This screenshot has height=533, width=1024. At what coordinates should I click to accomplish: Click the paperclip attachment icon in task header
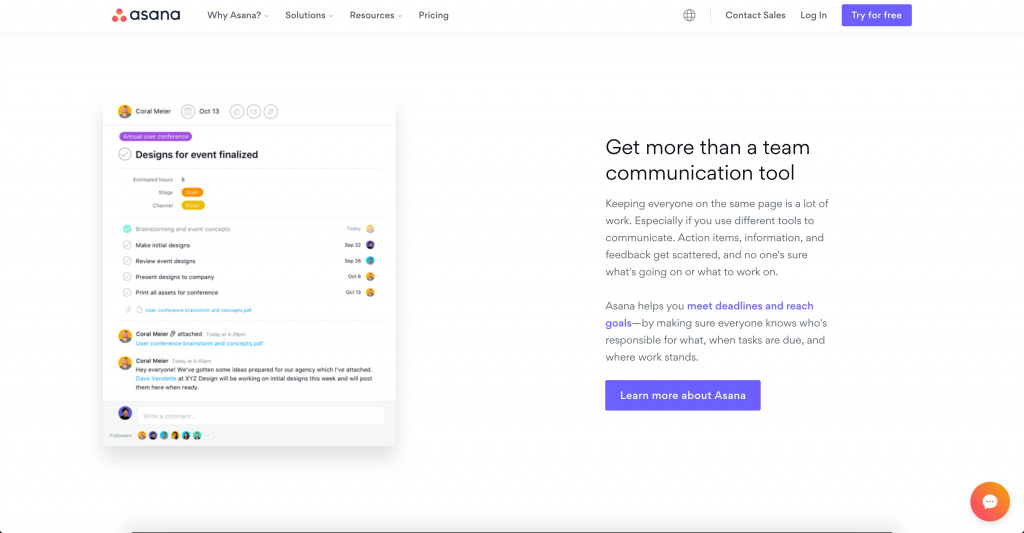[270, 111]
